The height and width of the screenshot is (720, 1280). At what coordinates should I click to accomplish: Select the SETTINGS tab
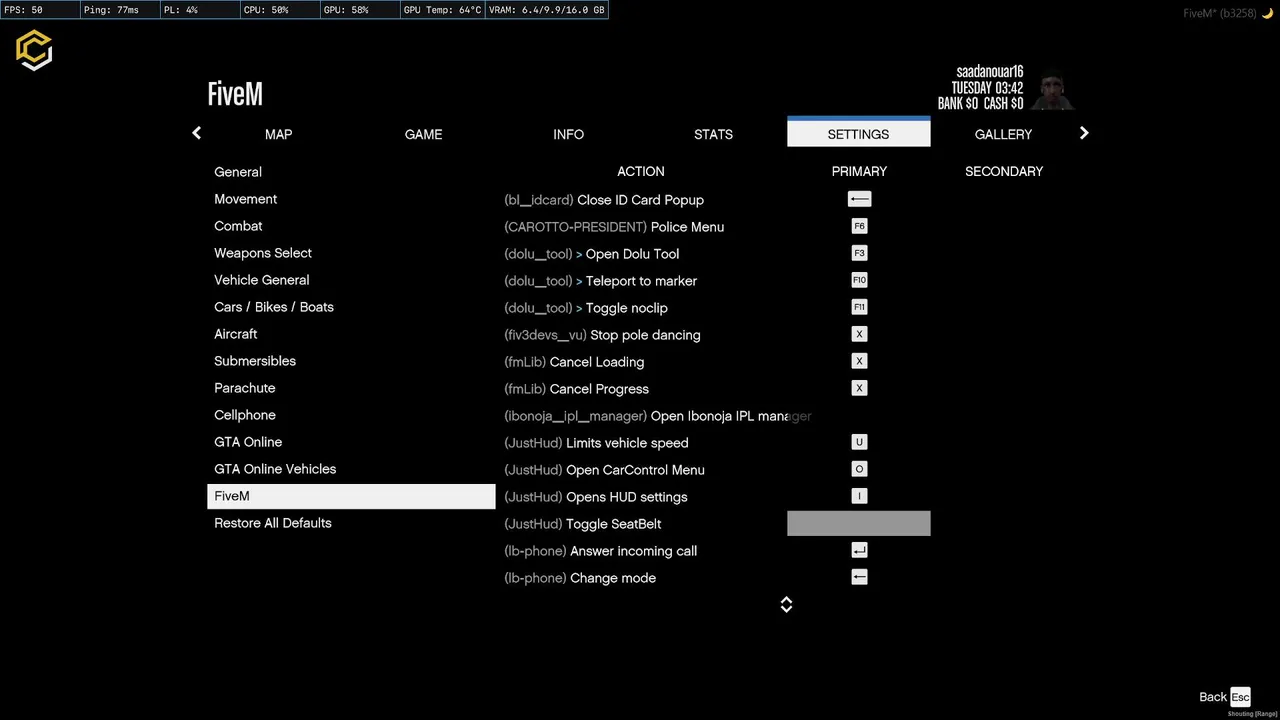858,132
